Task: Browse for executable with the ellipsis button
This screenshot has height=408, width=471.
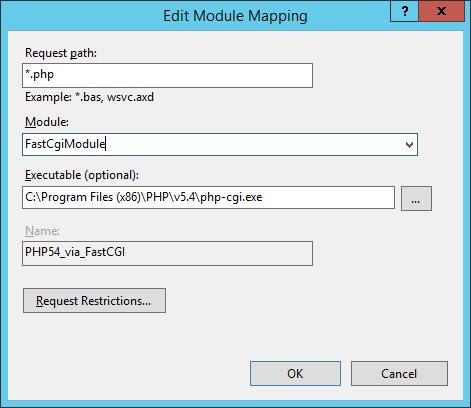Action: pyautogui.click(x=416, y=199)
